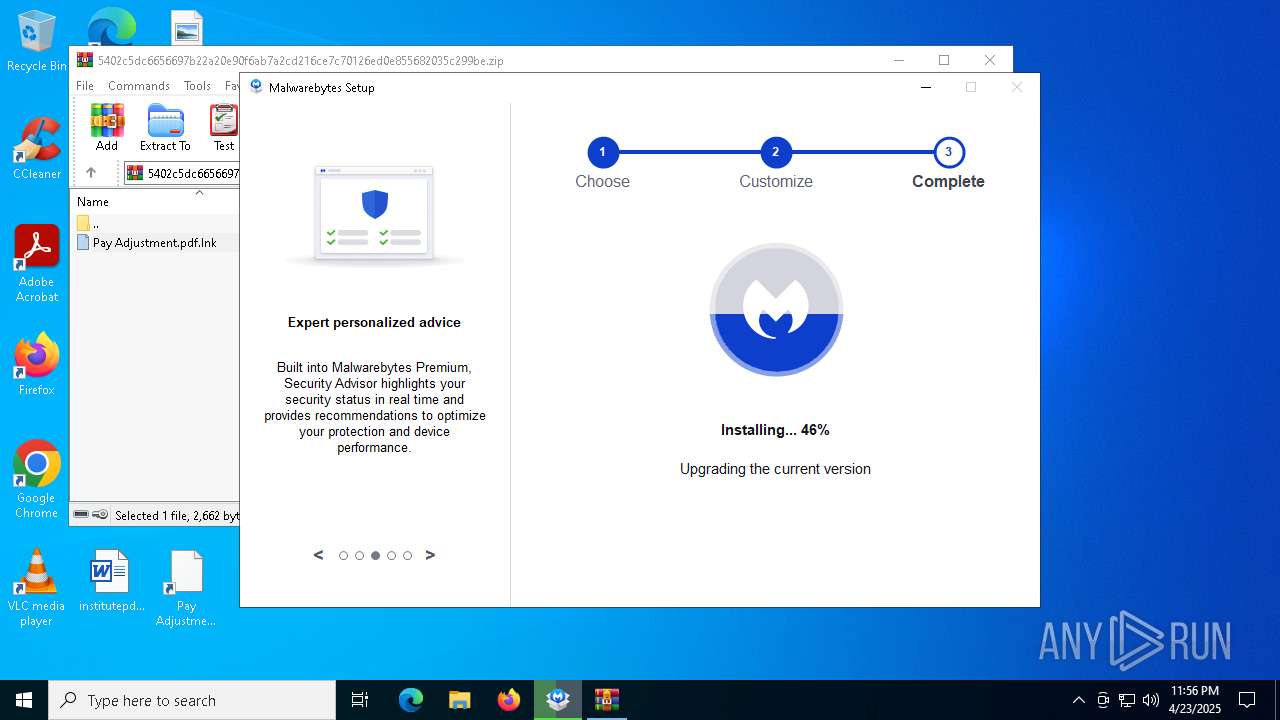The height and width of the screenshot is (720, 1280).
Task: Switch to Malwarebytes Setup taskbar button
Action: [x=558, y=700]
